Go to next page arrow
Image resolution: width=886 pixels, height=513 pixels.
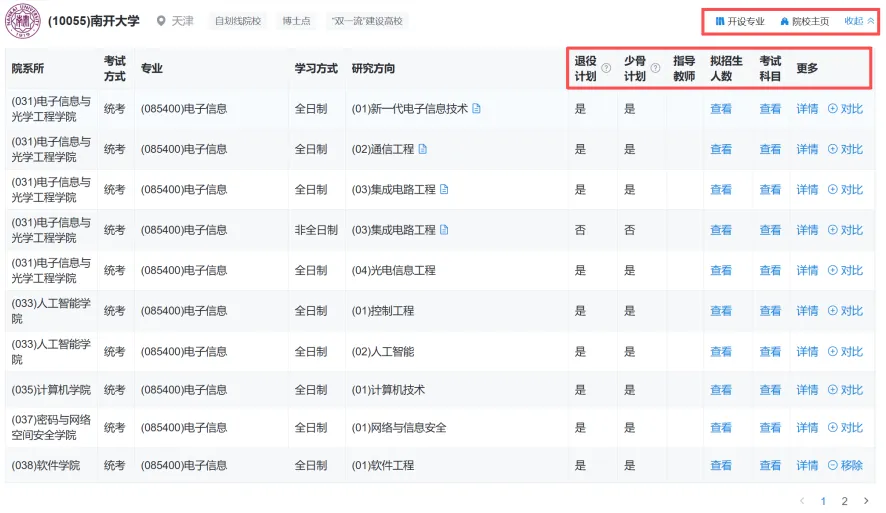866,501
